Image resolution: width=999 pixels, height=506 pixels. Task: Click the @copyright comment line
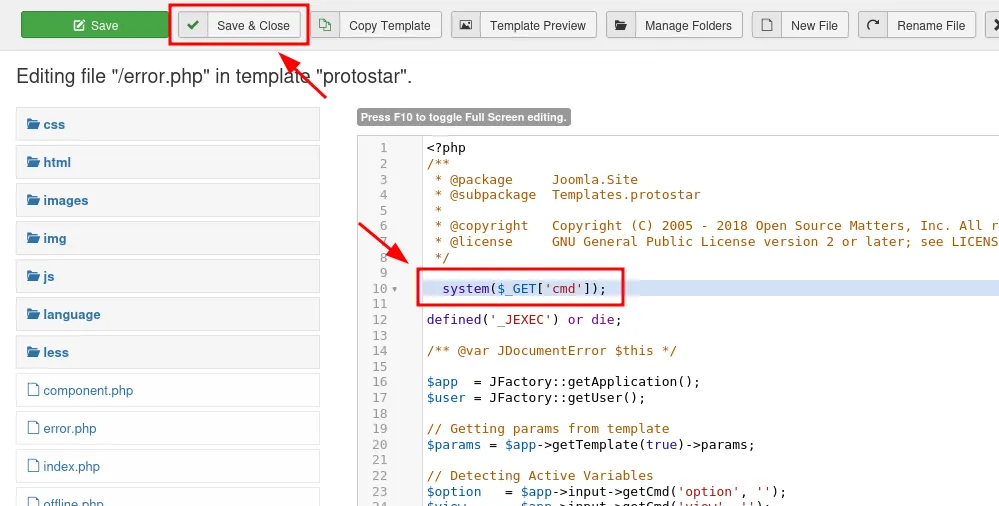pyautogui.click(x=716, y=226)
